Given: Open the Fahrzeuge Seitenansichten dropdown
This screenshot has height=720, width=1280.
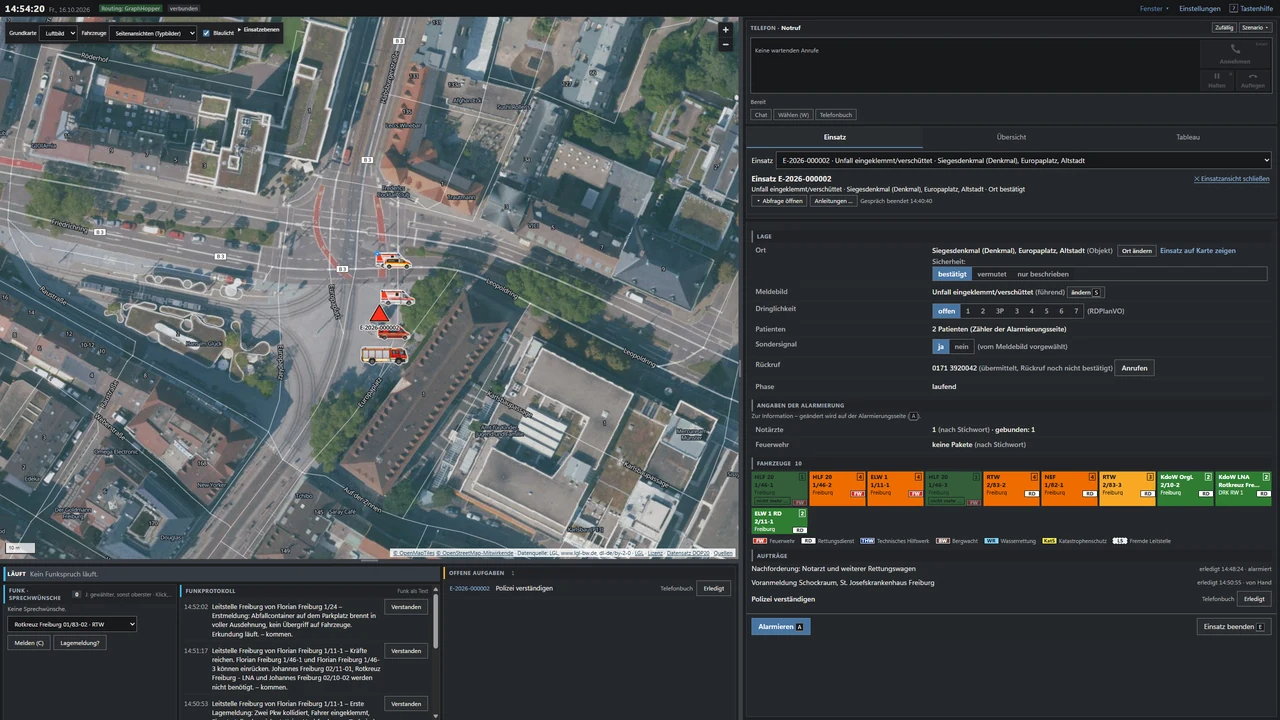Looking at the screenshot, I should [154, 33].
